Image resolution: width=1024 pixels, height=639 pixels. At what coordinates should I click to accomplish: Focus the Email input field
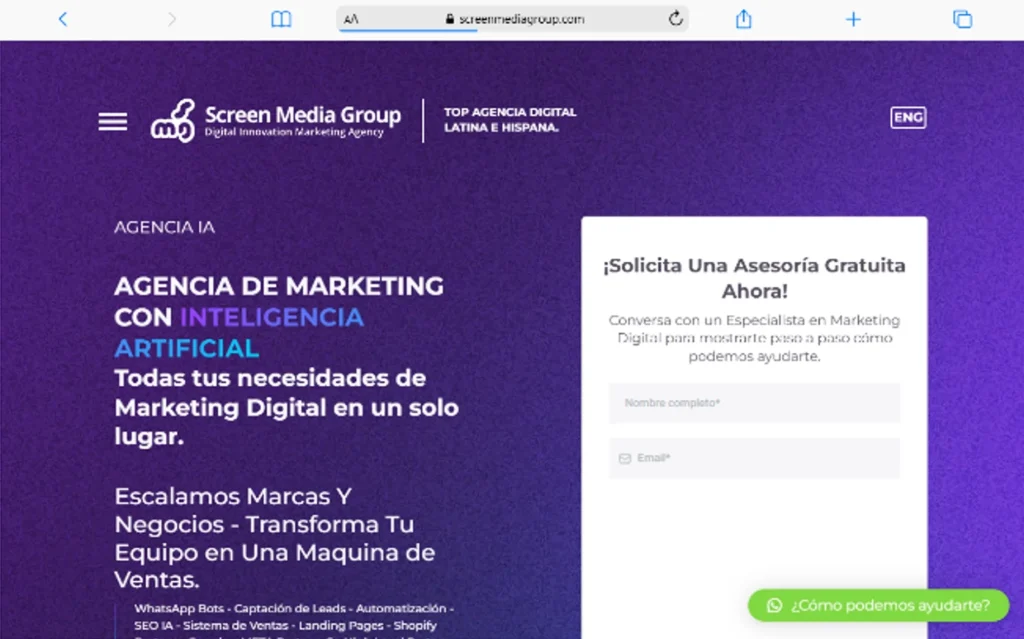point(754,458)
